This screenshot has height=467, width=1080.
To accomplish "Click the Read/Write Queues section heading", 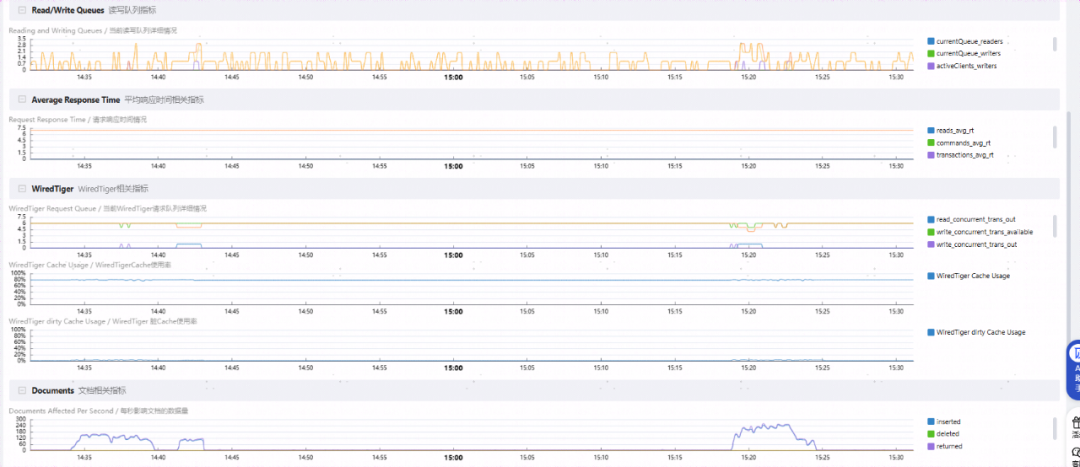I will 68,10.
